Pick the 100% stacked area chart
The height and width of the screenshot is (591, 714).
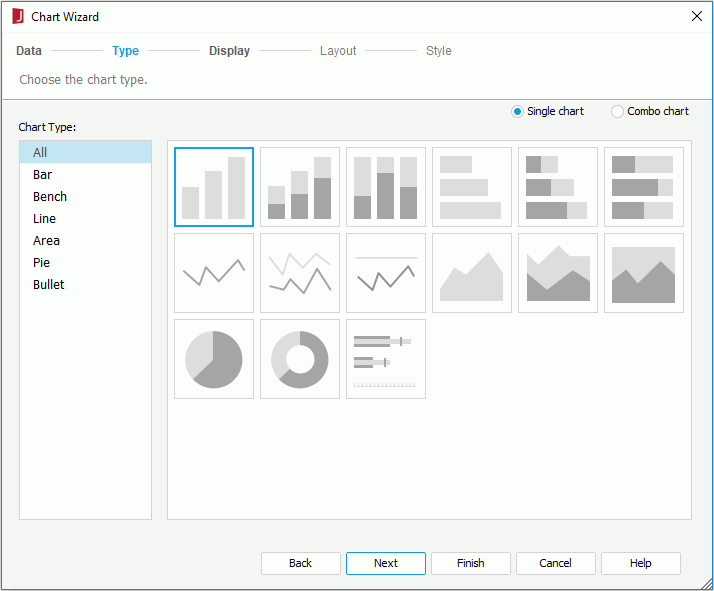[x=644, y=273]
